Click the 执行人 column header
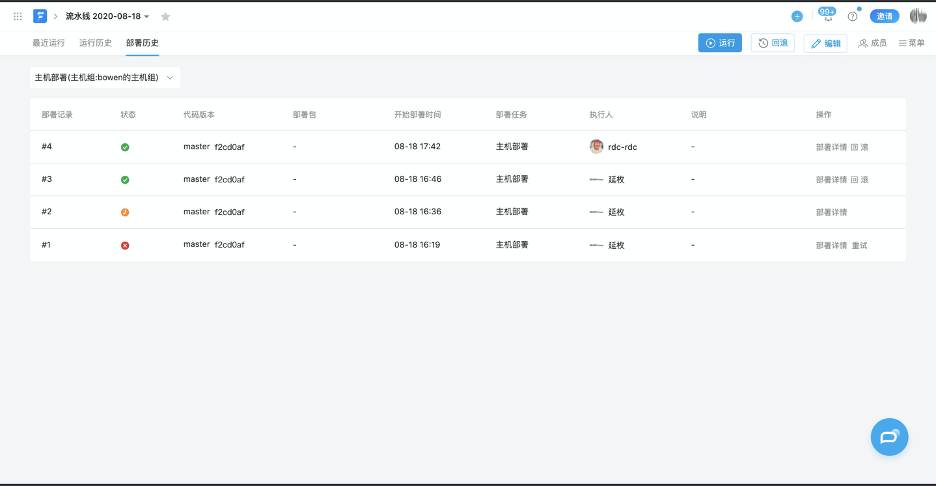 (601, 115)
